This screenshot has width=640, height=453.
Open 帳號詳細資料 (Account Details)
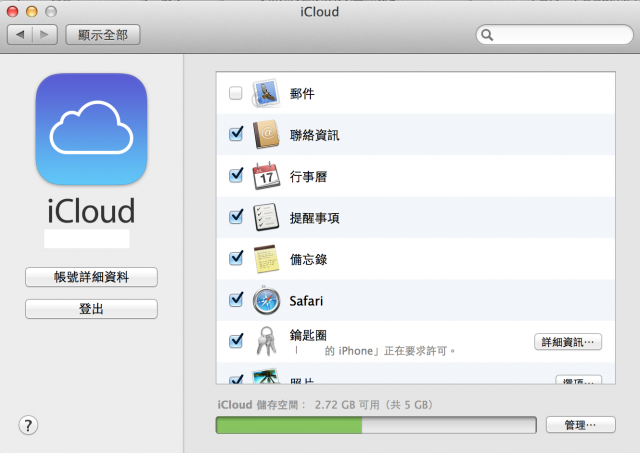pyautogui.click(x=91, y=277)
